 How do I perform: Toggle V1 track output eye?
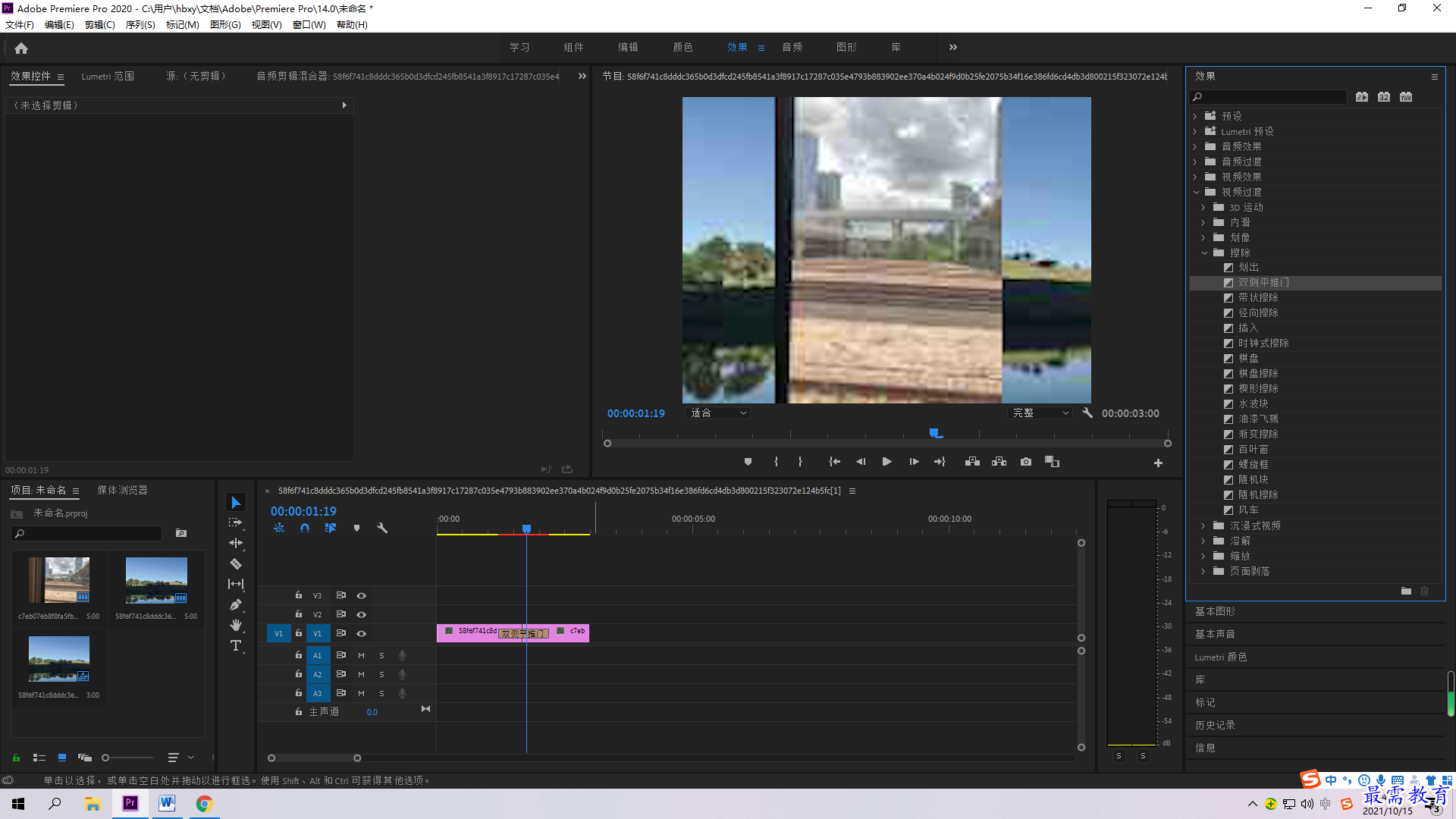tap(362, 633)
